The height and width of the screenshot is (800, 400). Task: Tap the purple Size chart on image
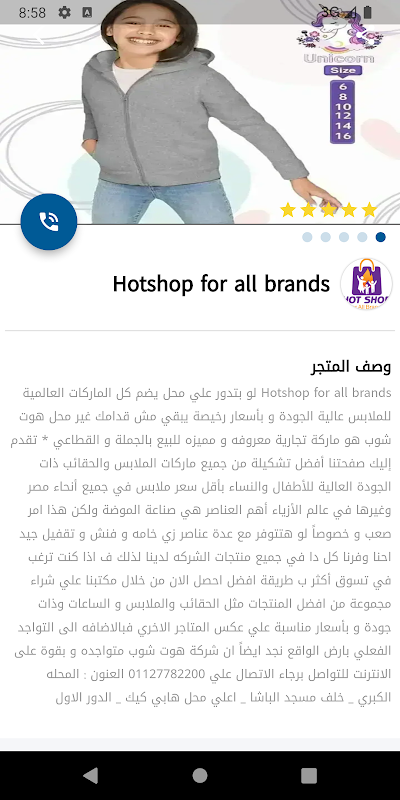(x=343, y=104)
